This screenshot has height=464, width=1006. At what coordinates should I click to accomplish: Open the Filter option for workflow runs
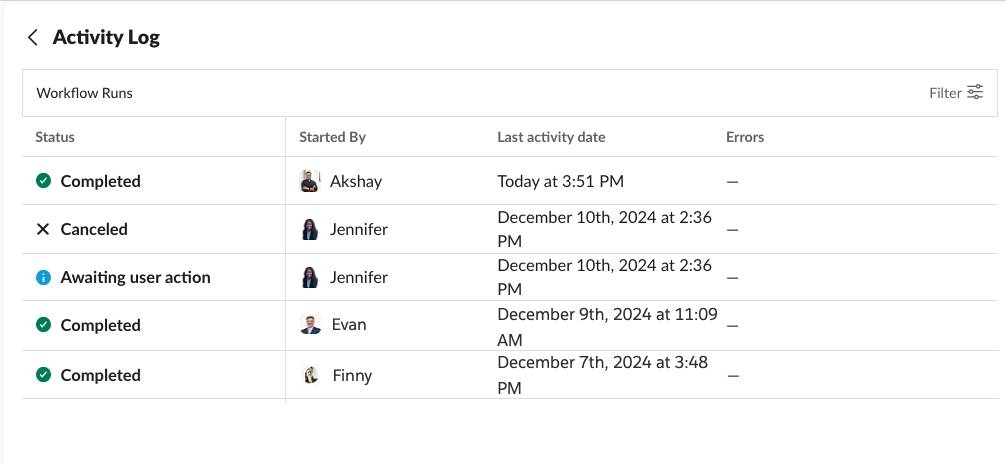tap(955, 92)
